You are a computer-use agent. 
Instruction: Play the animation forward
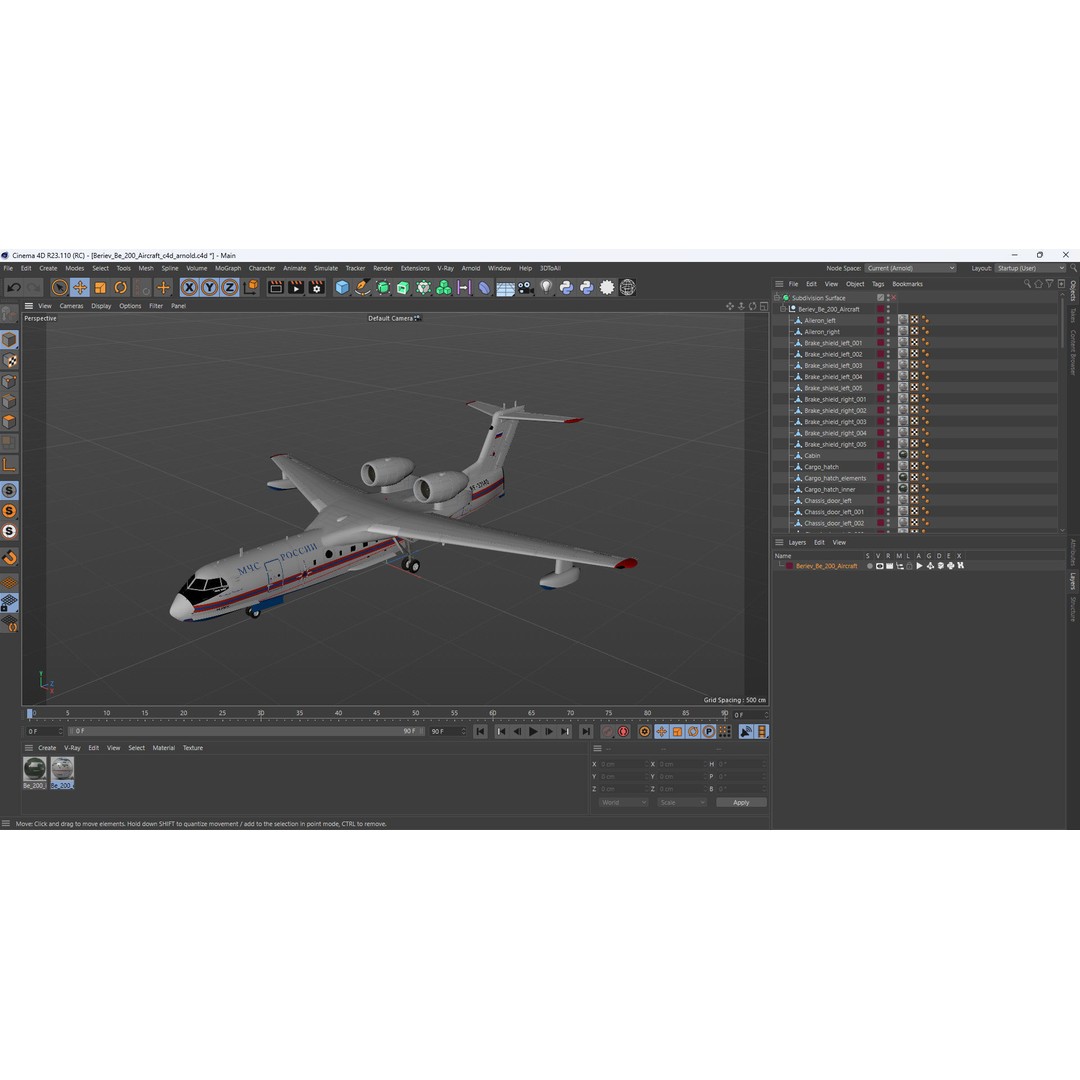[x=533, y=731]
